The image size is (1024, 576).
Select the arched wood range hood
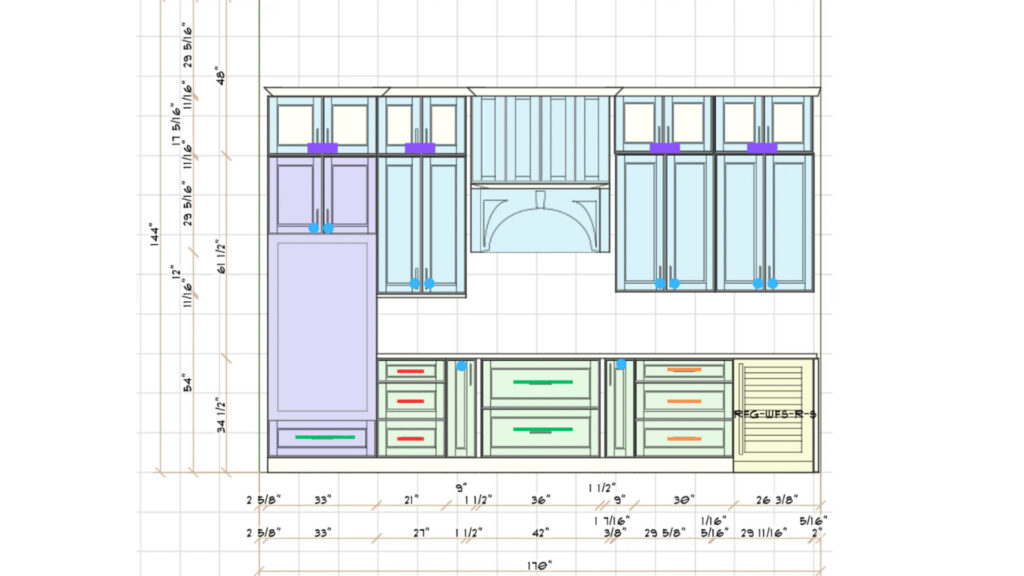tap(540, 219)
